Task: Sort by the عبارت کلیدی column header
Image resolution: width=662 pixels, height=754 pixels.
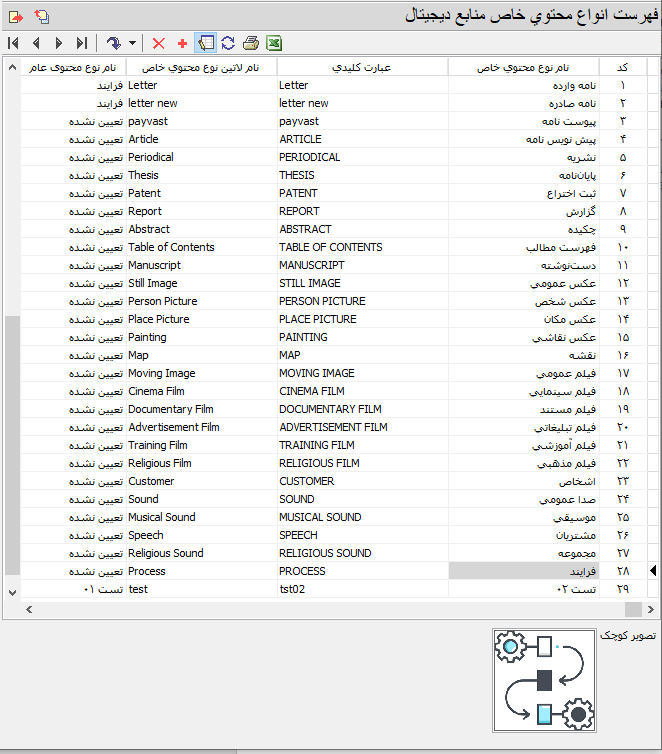Action: [x=361, y=67]
